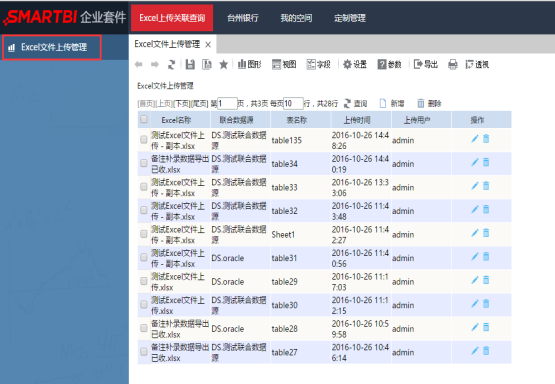The height and width of the screenshot is (384, 555).
Task: Open 定制管理 menu
Action: click(350, 18)
